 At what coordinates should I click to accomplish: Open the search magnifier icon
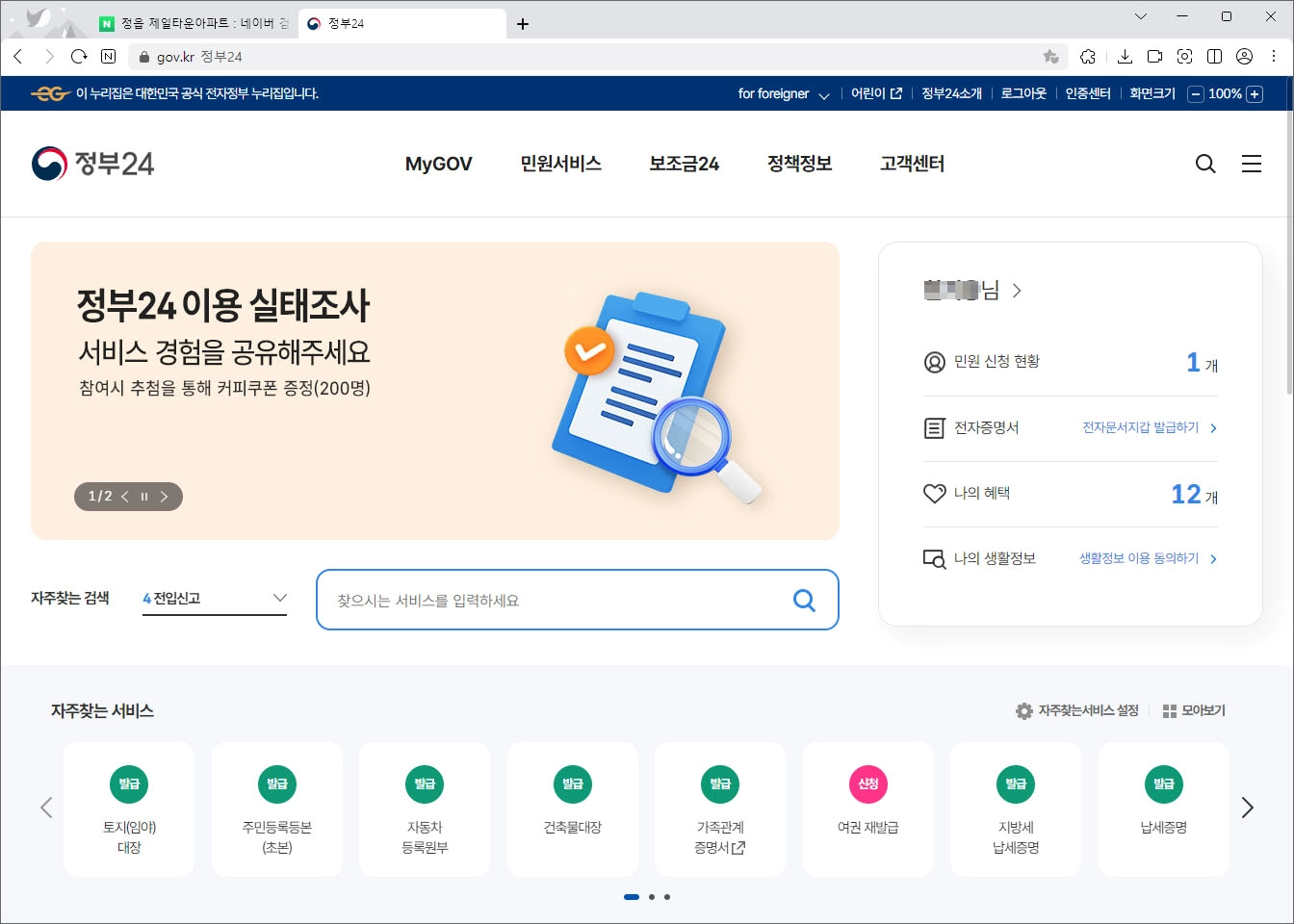(1204, 164)
